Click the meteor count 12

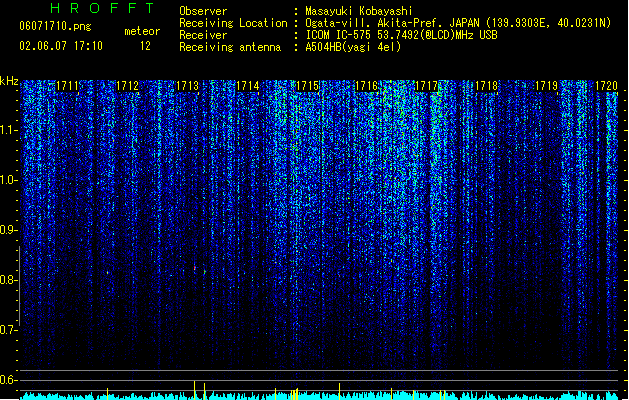pos(145,46)
